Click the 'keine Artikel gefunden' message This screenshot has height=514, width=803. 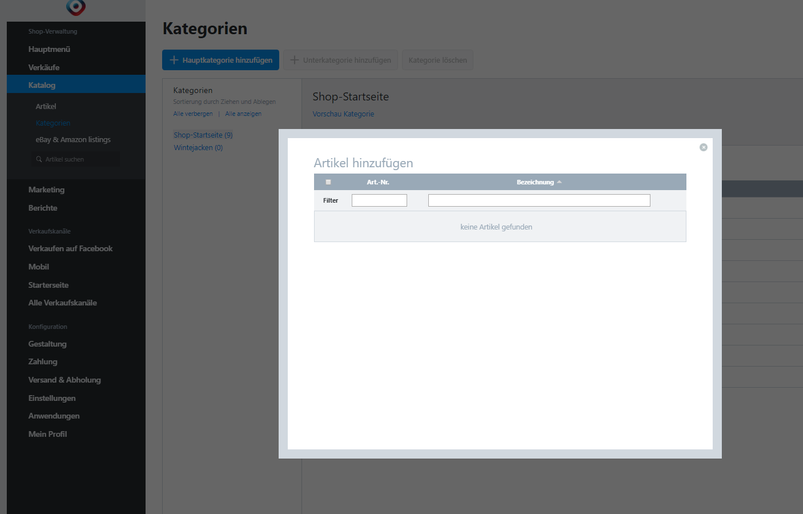pyautogui.click(x=496, y=227)
